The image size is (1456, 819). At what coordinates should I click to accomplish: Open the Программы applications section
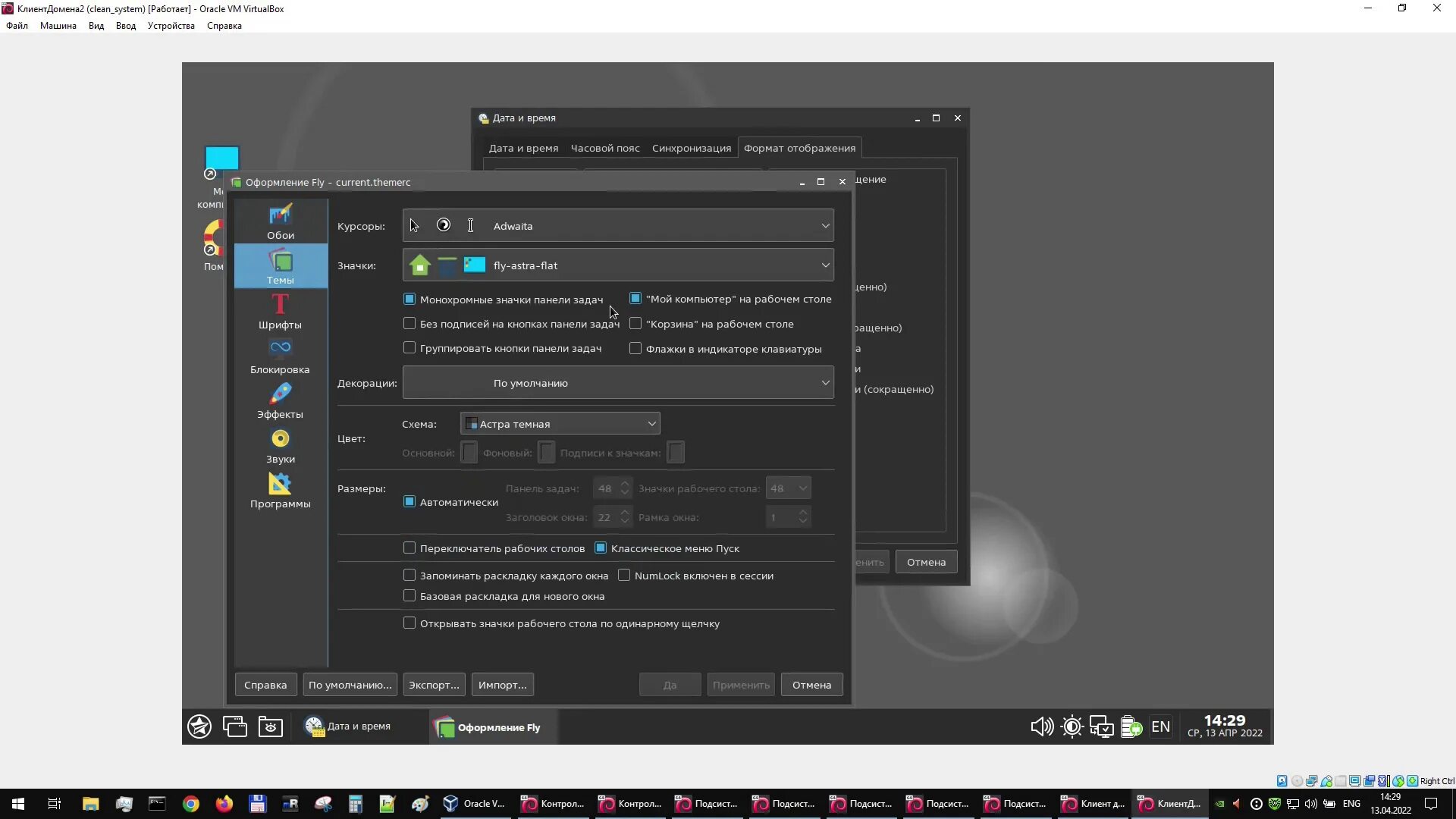coord(281,490)
